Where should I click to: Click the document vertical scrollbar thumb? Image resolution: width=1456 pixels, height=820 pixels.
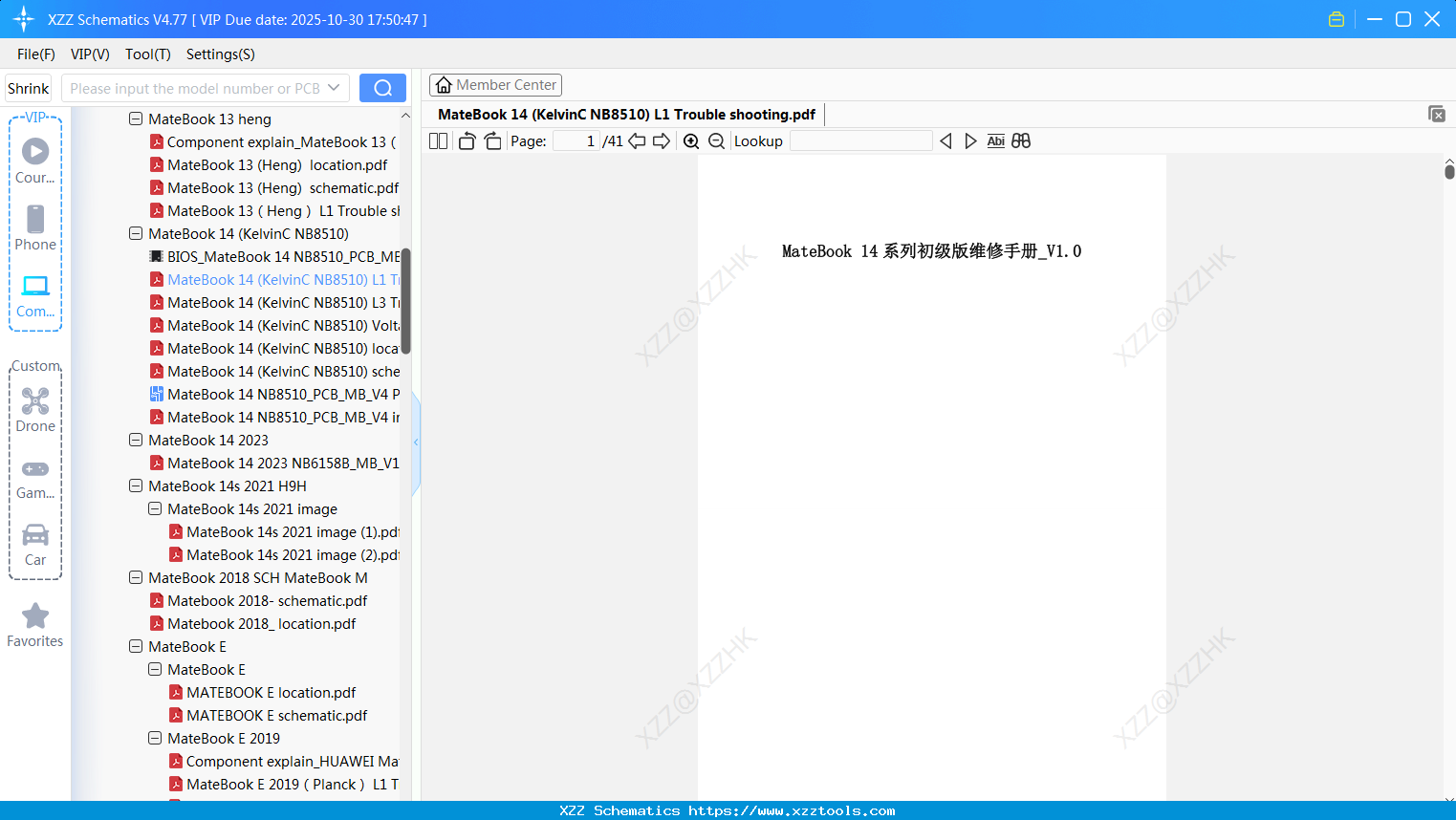click(1449, 171)
